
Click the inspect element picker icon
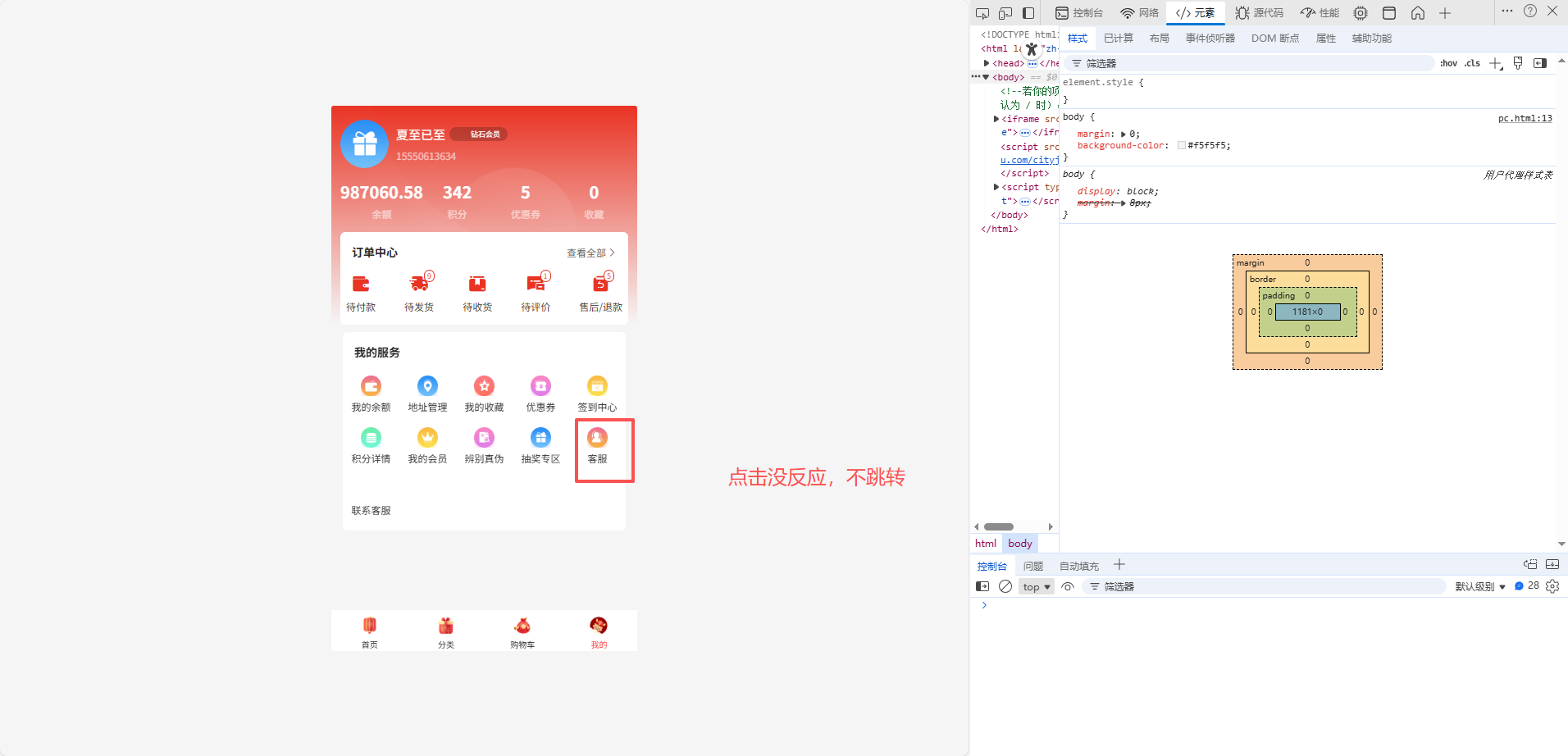click(982, 13)
